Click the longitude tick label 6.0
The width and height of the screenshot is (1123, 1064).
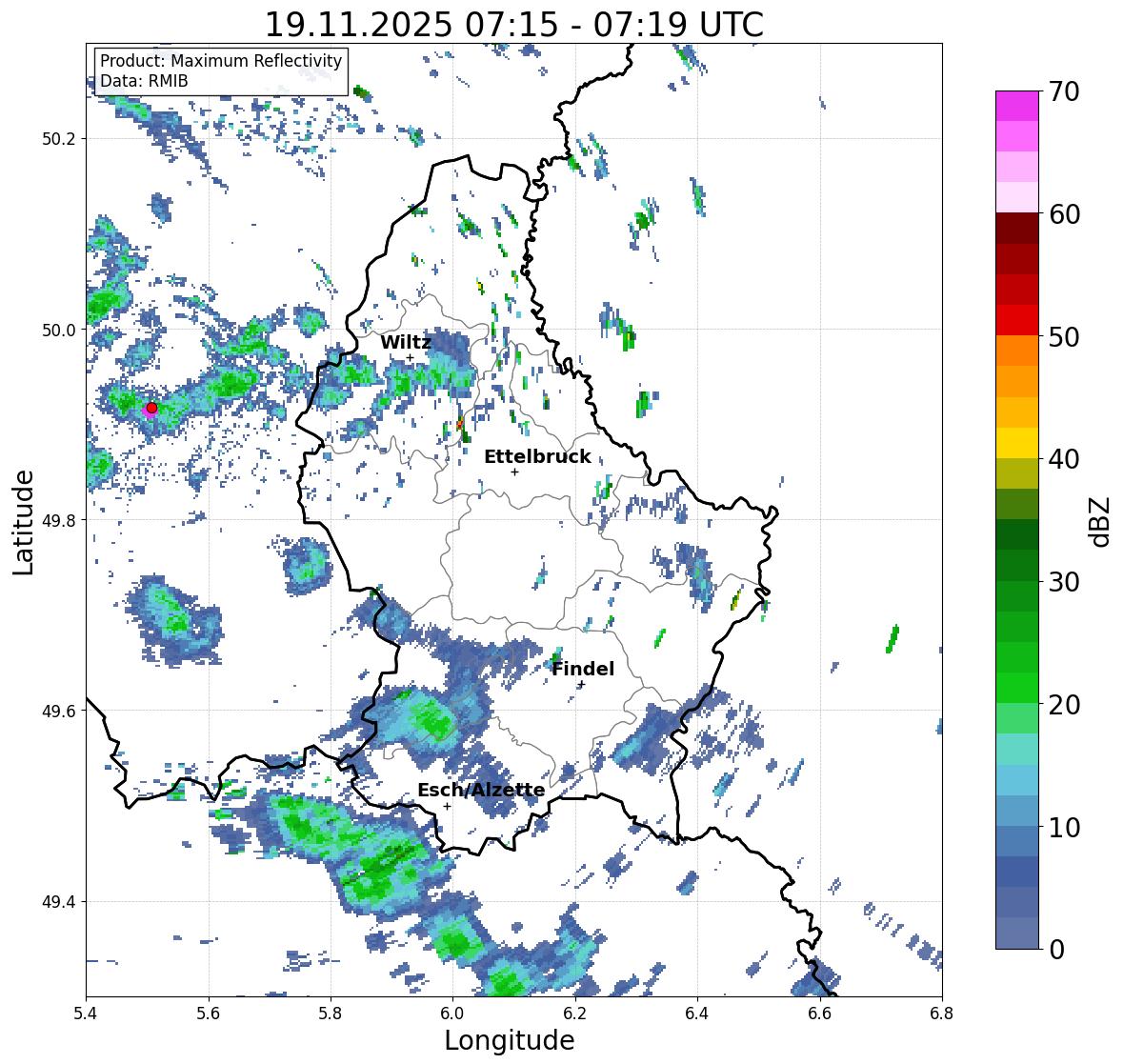tap(452, 1013)
